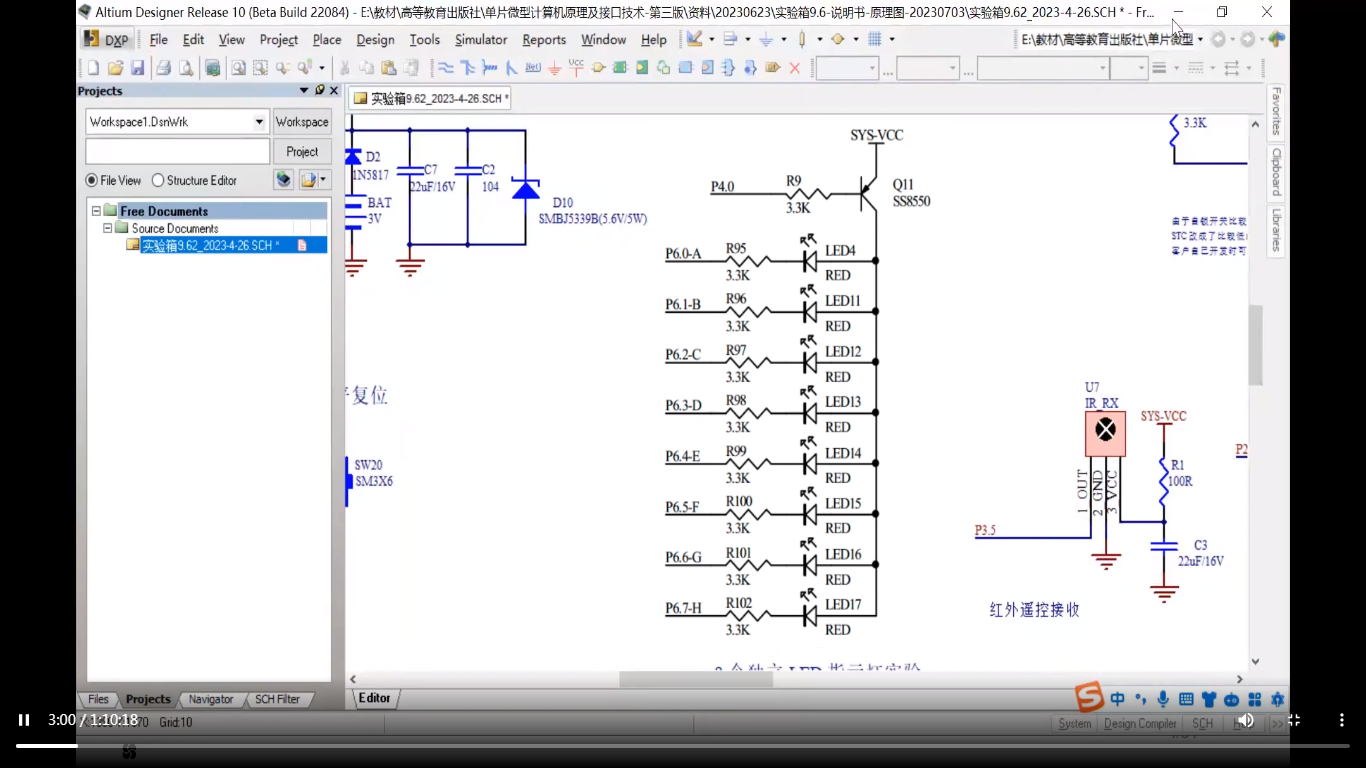Pause the video playback

[x=24, y=720]
